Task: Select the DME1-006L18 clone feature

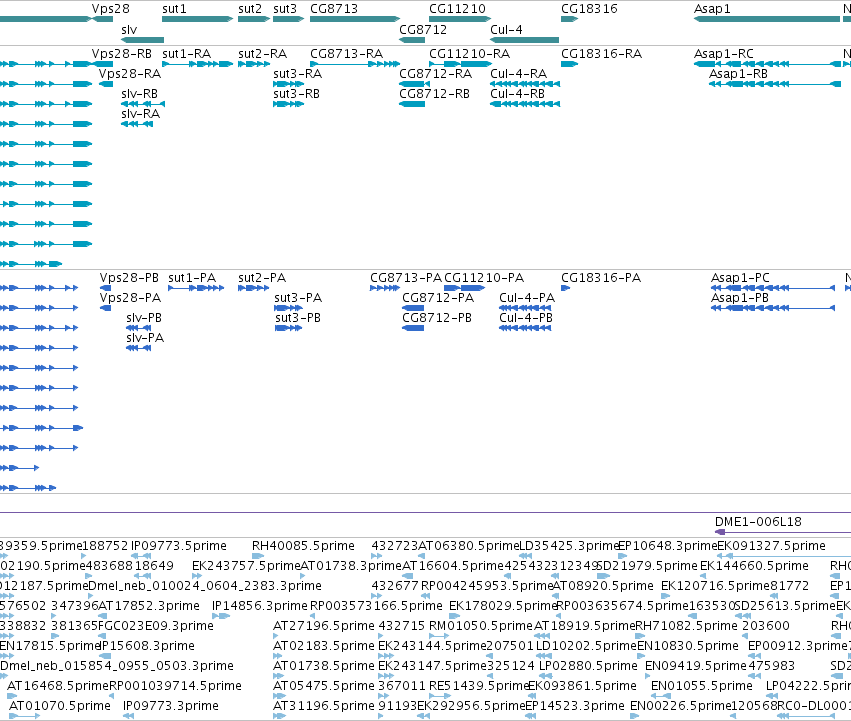Action: click(758, 522)
